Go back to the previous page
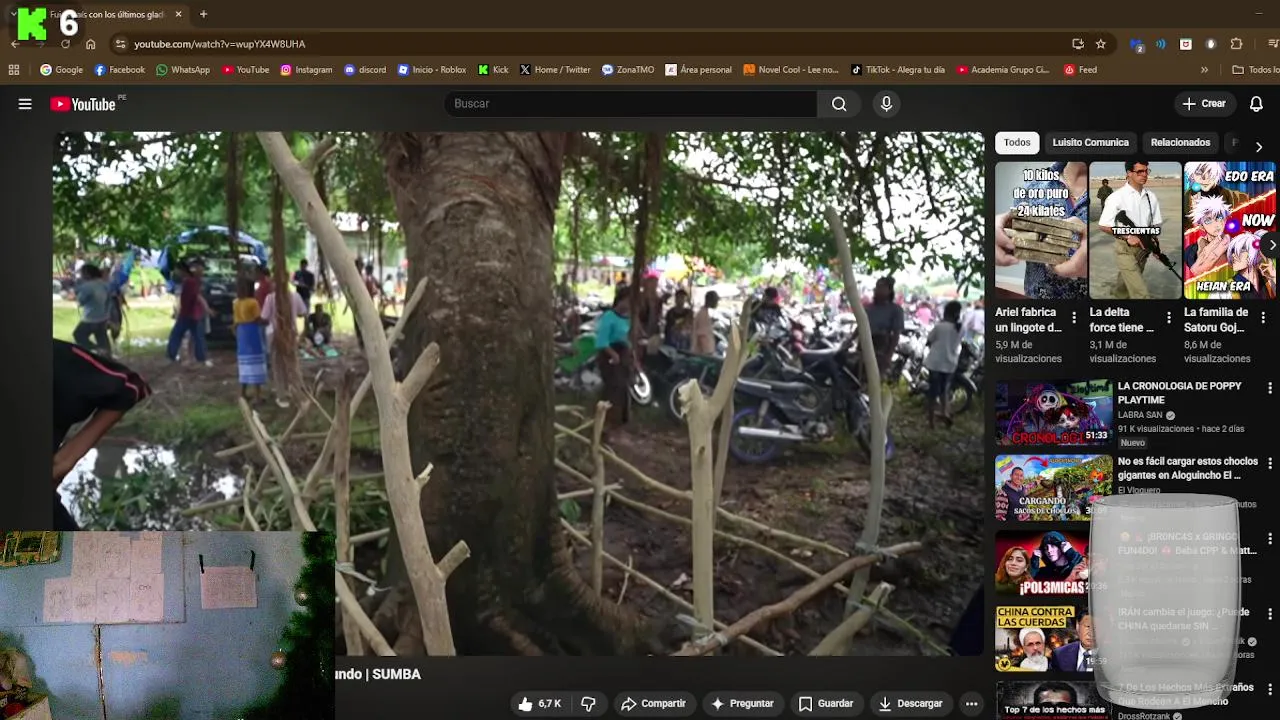1280x720 pixels. coord(15,44)
